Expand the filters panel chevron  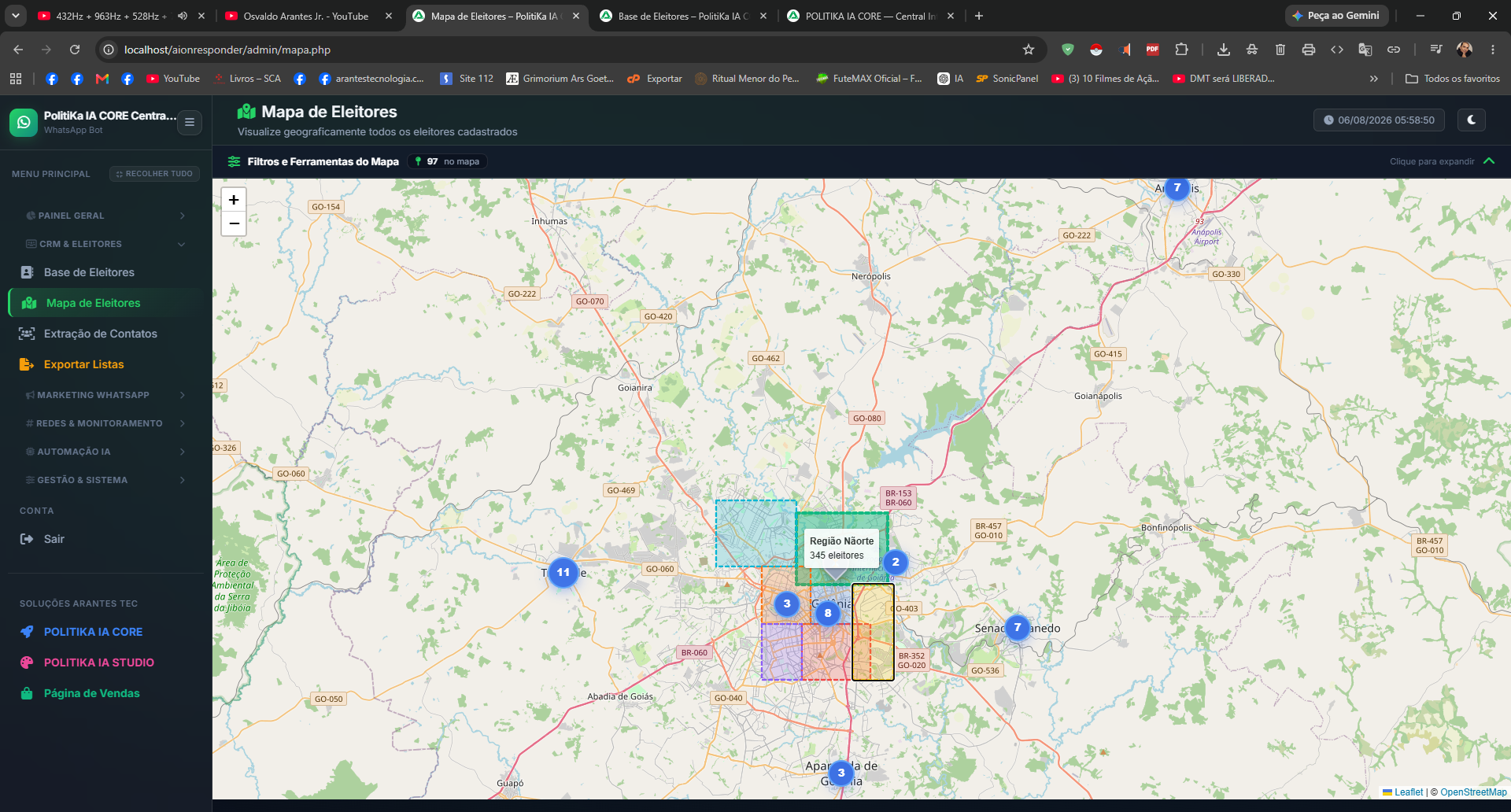point(1488,161)
